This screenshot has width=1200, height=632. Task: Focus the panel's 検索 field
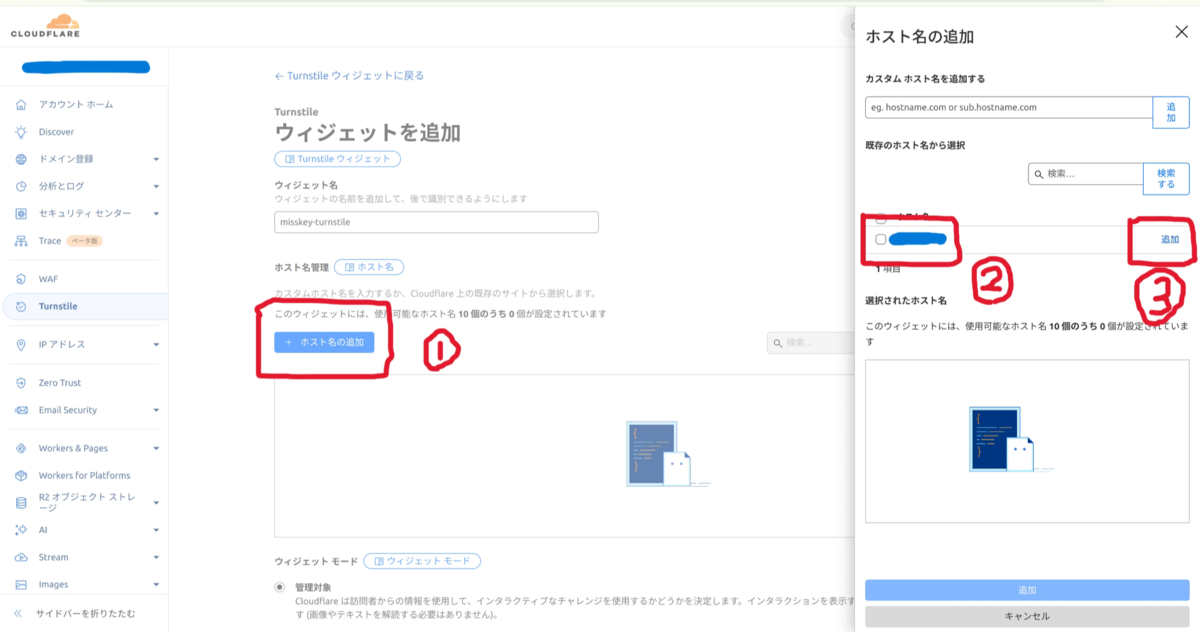point(1085,174)
